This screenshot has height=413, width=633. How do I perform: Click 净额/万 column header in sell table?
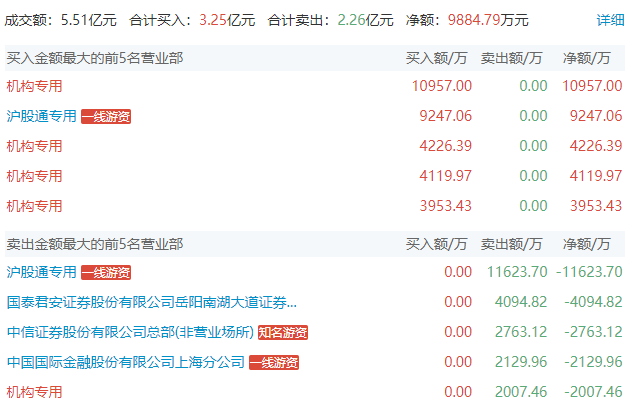[587, 244]
